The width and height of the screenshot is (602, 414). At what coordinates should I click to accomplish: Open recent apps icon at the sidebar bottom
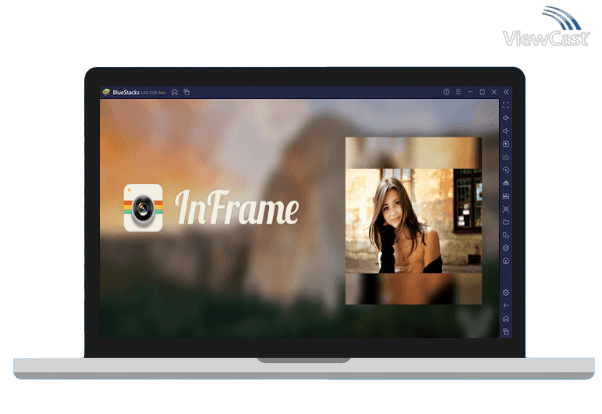(x=506, y=332)
